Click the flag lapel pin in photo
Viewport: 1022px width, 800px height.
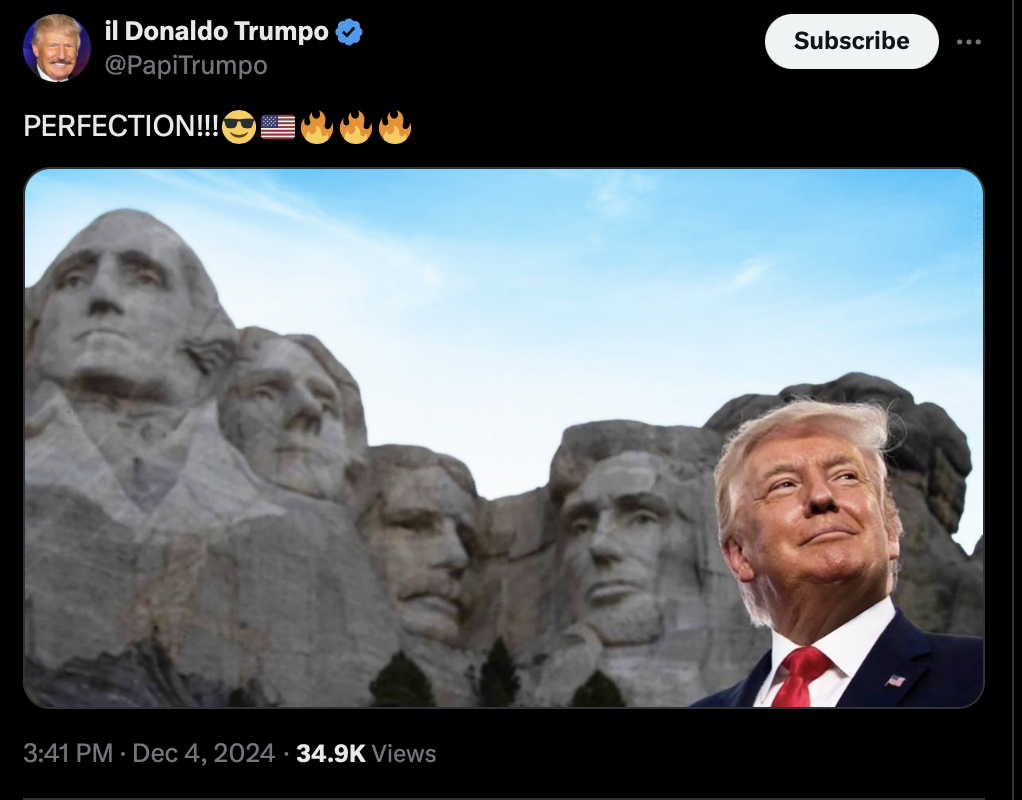[x=896, y=681]
